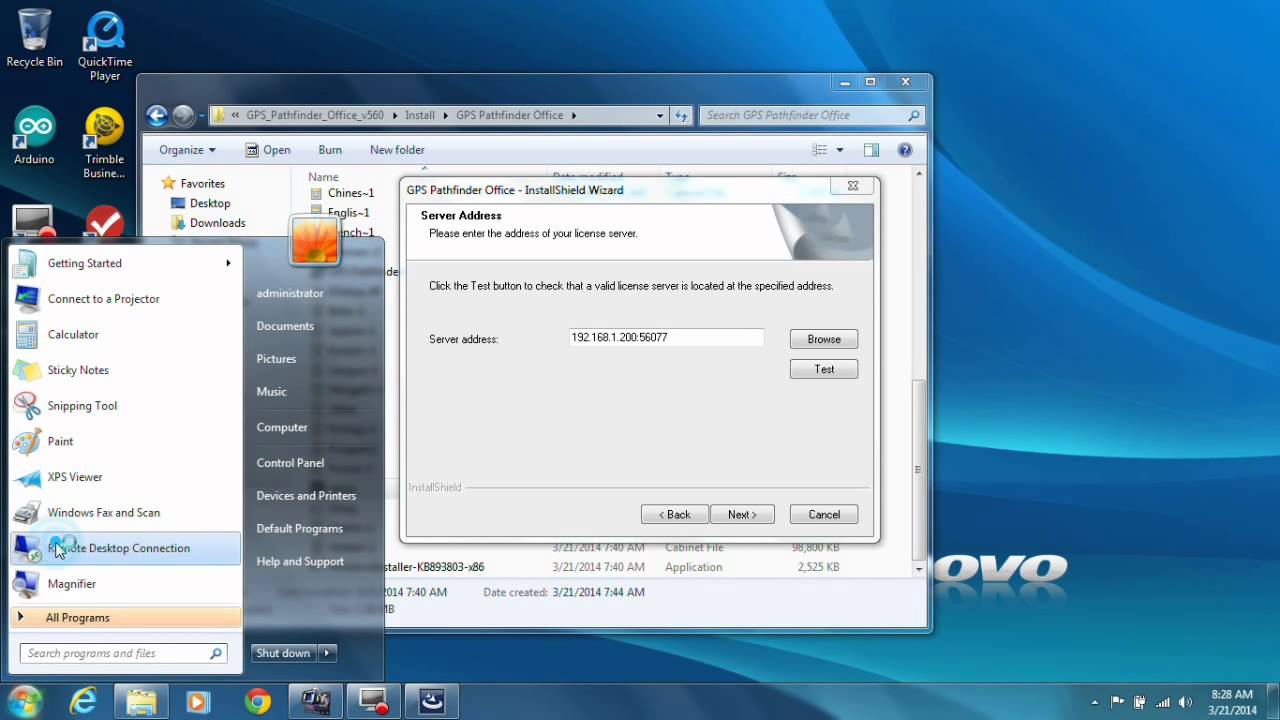
Task: Open more view options dropdown
Action: [840, 150]
